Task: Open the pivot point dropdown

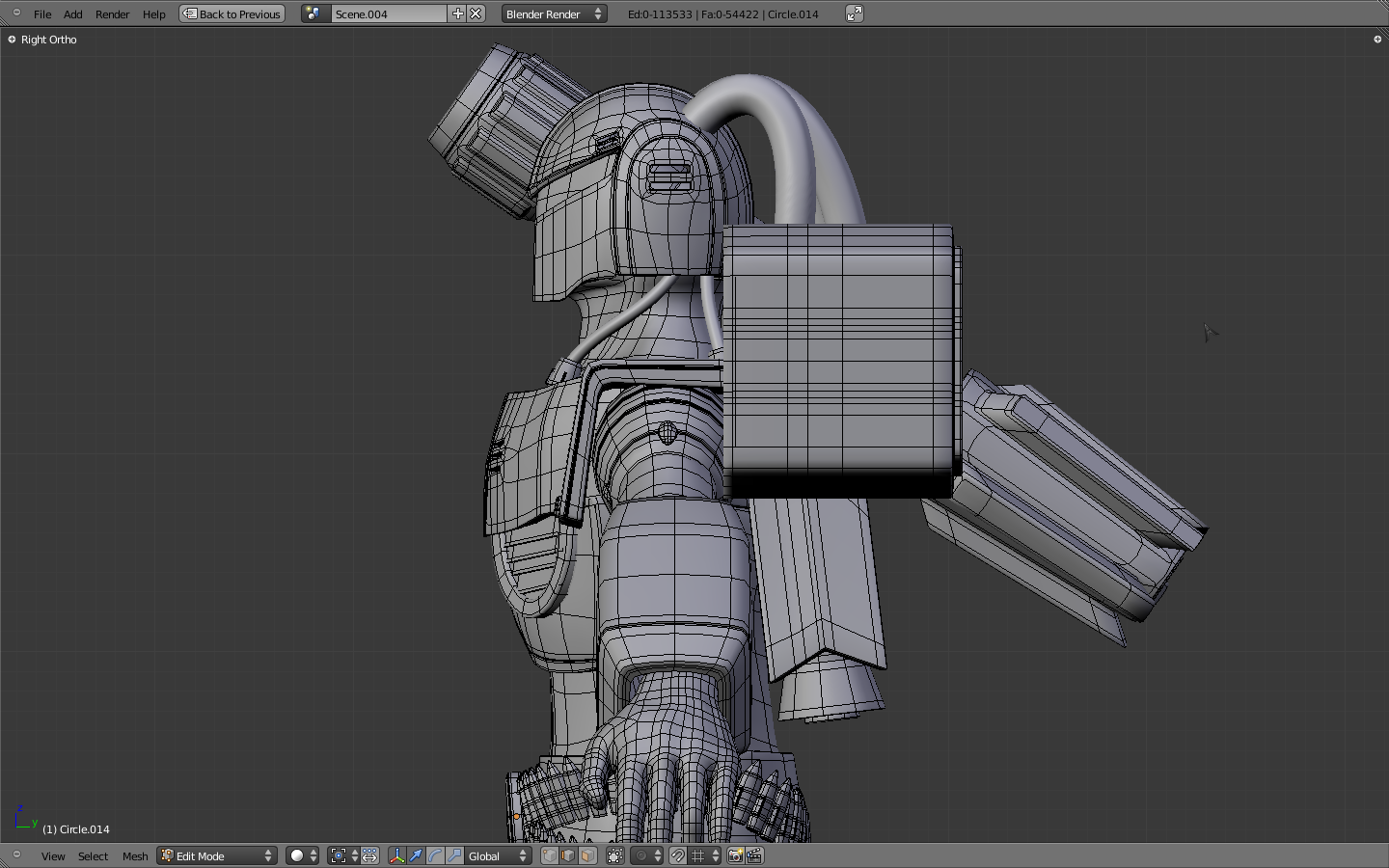Action: (344, 856)
